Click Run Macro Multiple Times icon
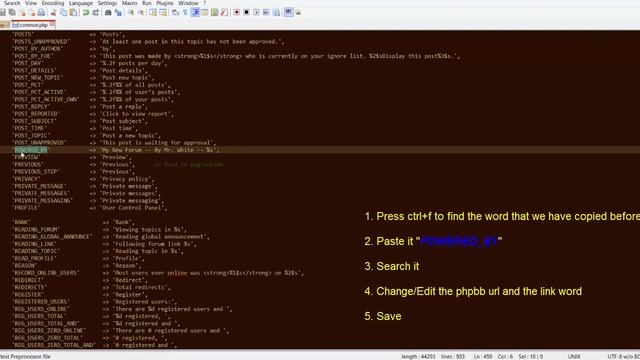Screen dimensions: 640x360 (266, 13)
